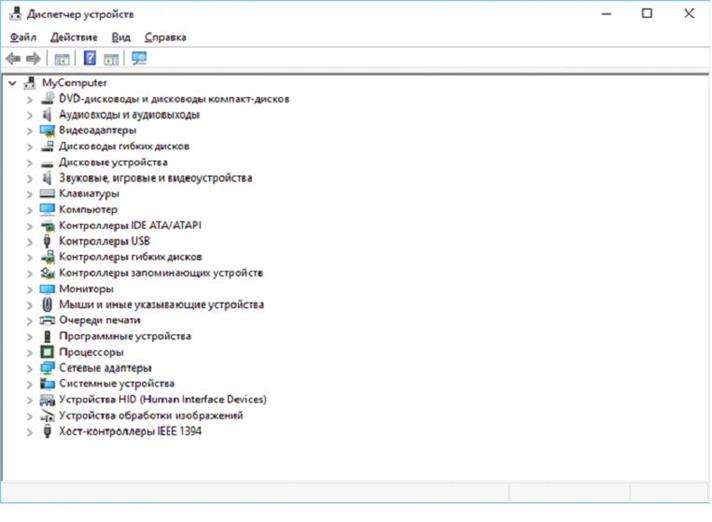
Task: Open the Вид menu
Action: [121, 37]
